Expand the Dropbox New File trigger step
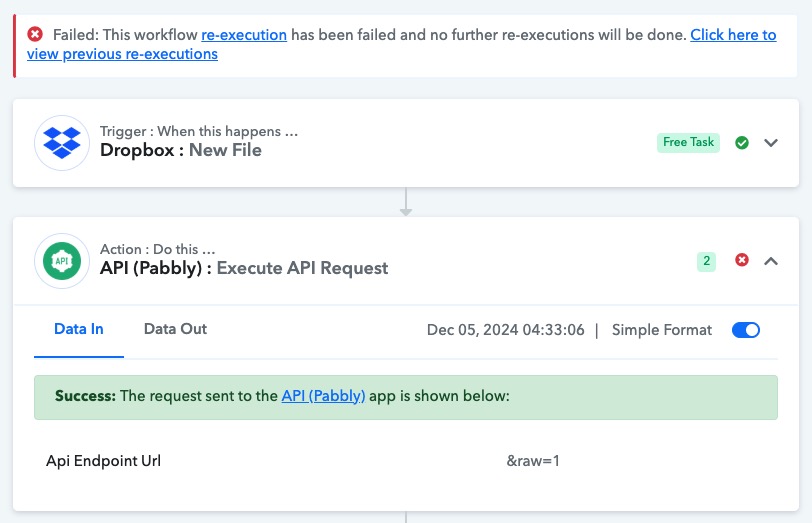The width and height of the screenshot is (812, 523). tap(771, 142)
